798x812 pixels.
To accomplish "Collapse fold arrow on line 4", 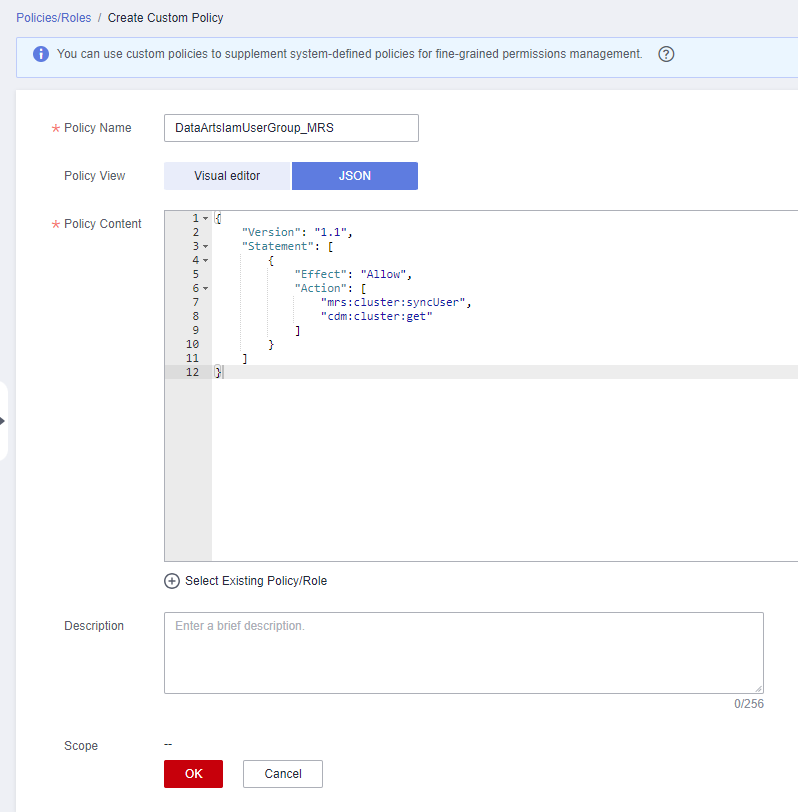I will [206, 260].
